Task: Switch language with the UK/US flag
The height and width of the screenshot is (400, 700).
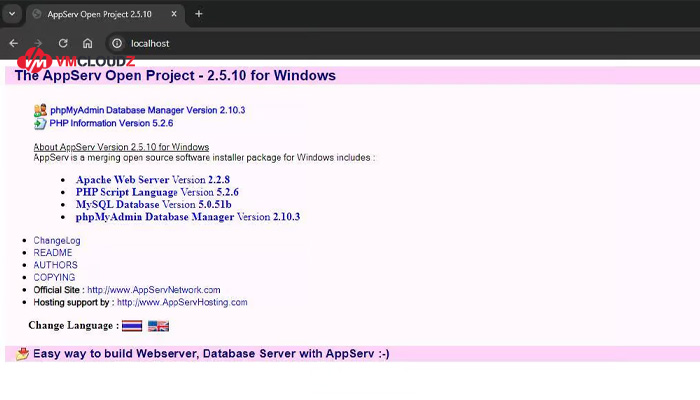Action: pos(158,326)
